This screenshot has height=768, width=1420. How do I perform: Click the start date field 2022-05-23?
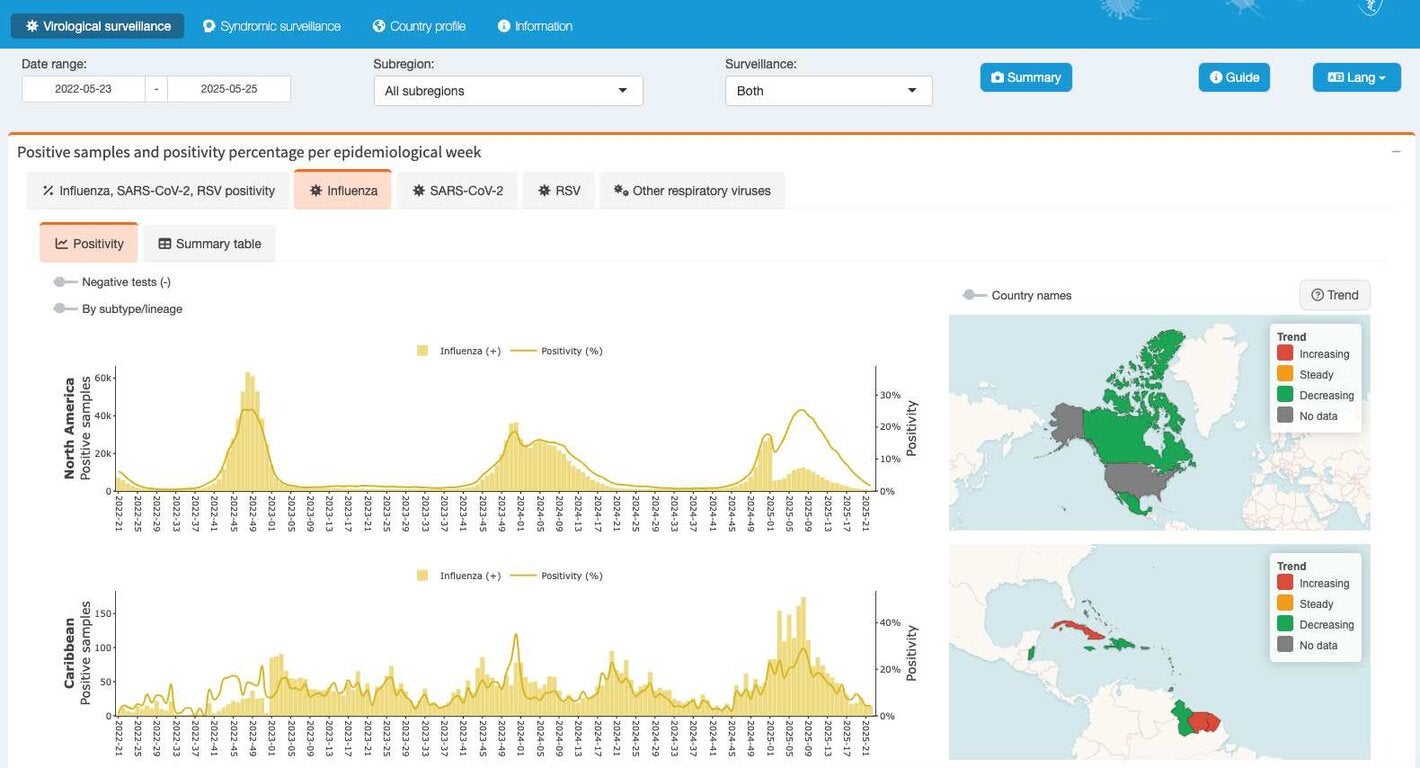83,89
